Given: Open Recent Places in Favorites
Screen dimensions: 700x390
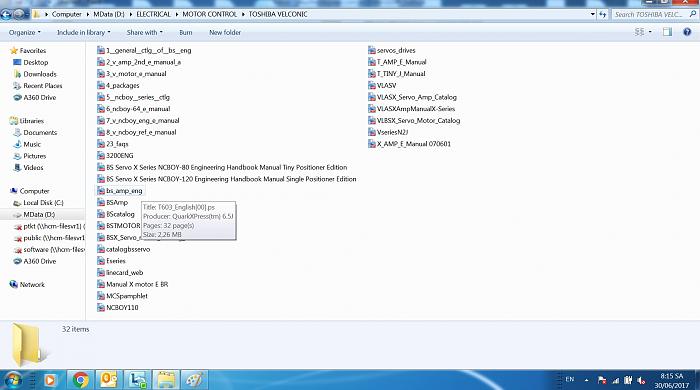Looking at the screenshot, I should pos(38,86).
